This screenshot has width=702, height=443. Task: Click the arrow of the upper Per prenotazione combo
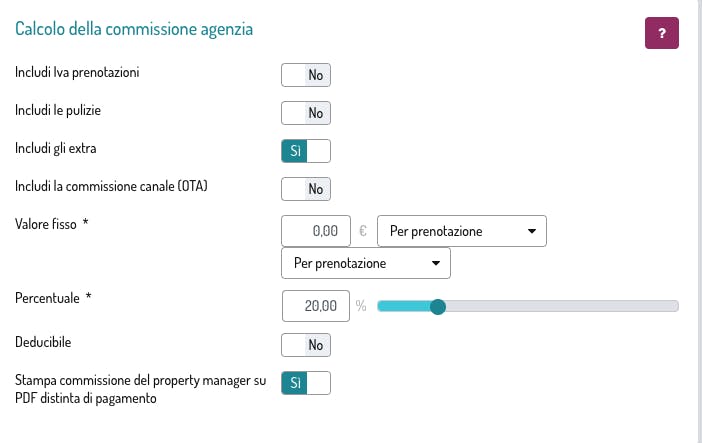coord(531,231)
